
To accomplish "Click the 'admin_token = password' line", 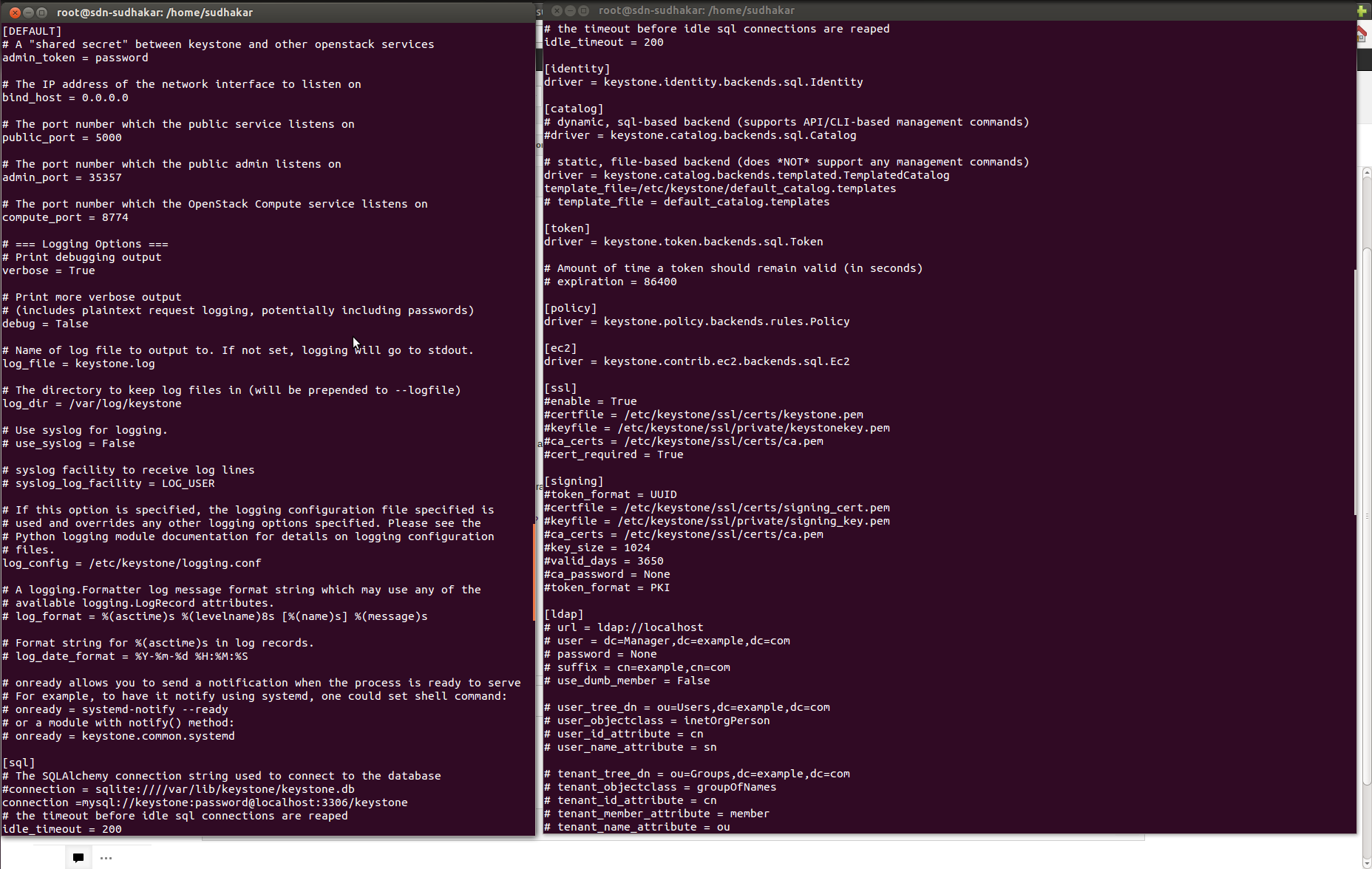I will click(x=75, y=58).
